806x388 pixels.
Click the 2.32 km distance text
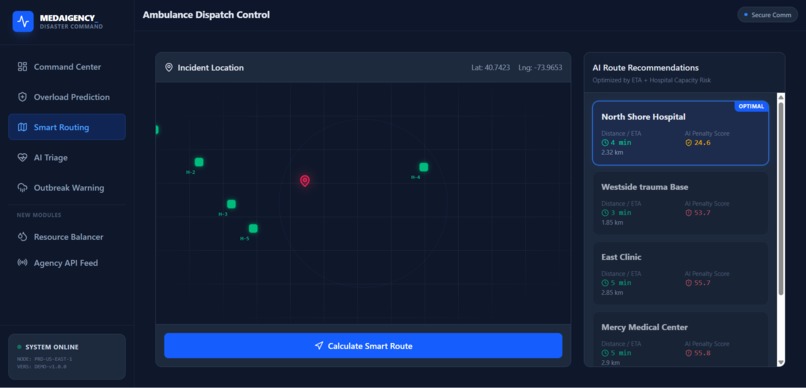(x=612, y=152)
